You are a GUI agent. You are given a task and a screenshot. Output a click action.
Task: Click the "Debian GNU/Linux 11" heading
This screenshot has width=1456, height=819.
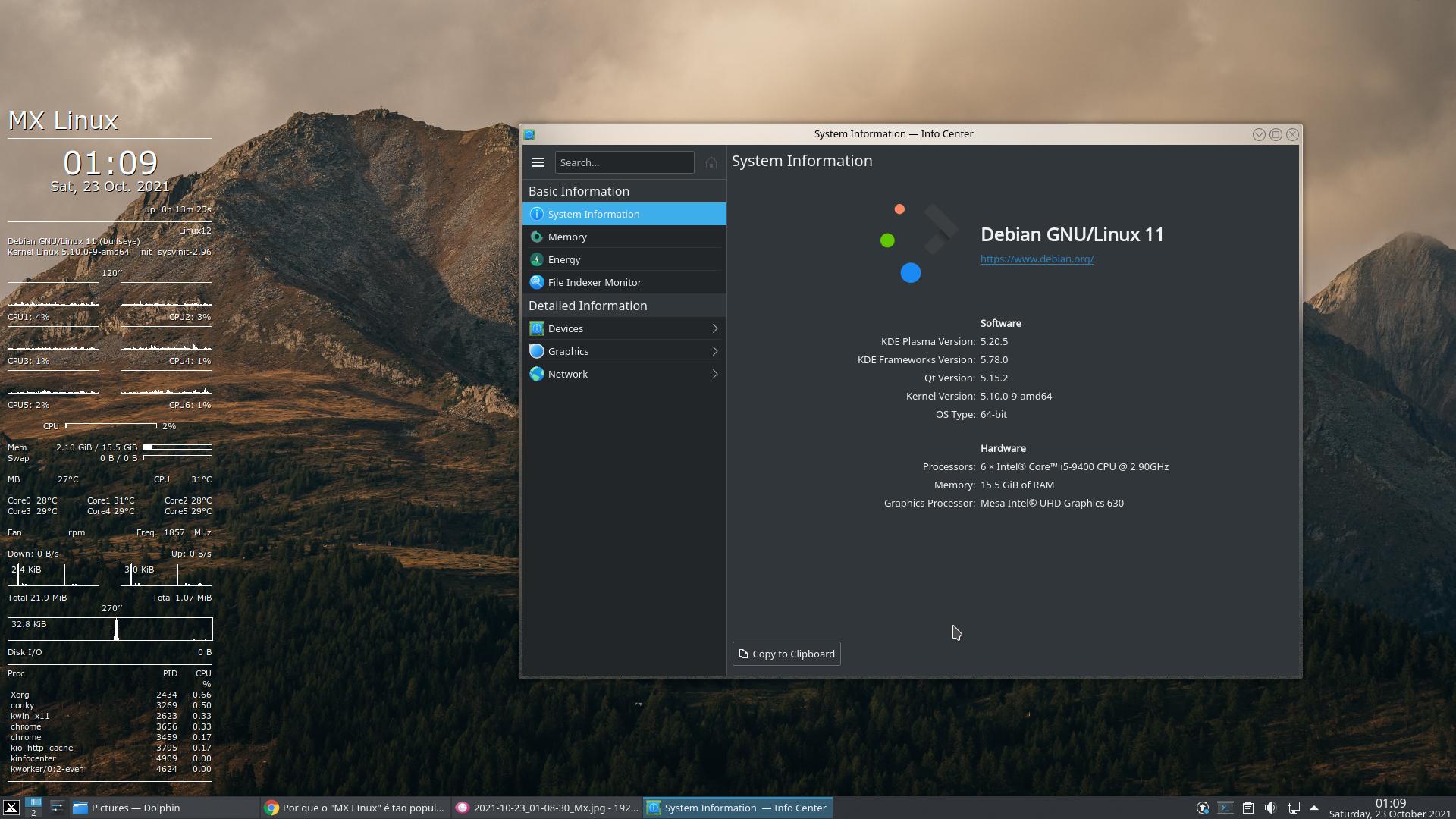click(x=1072, y=234)
